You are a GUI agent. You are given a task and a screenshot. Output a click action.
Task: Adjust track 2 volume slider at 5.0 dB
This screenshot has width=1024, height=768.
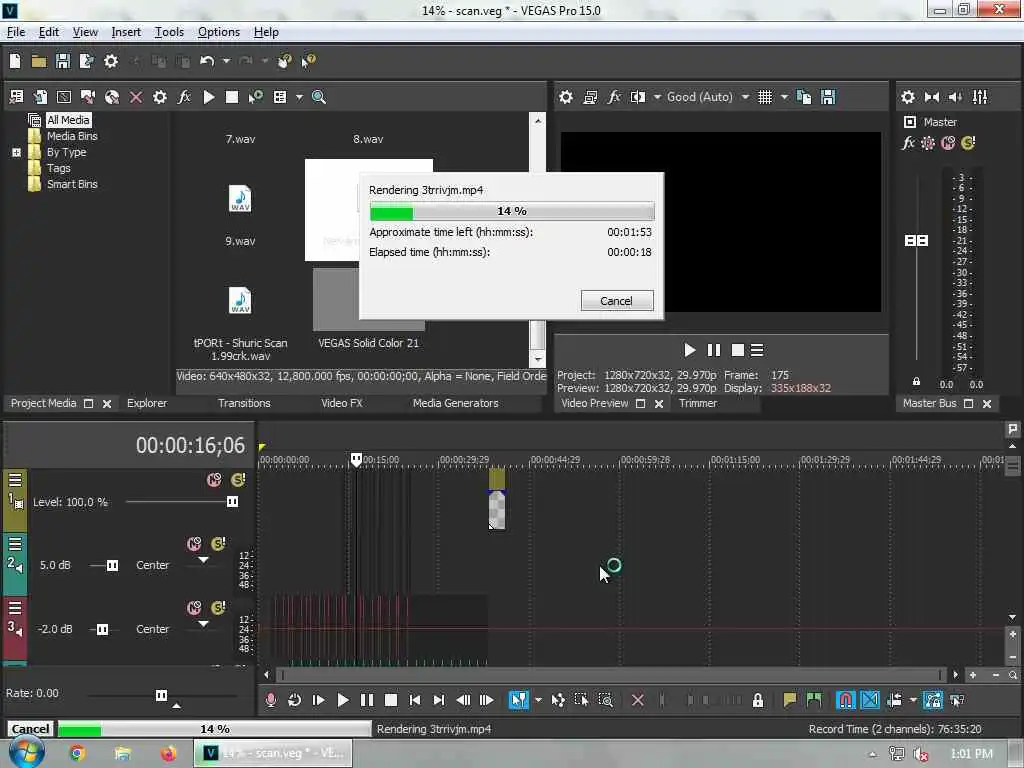point(112,566)
